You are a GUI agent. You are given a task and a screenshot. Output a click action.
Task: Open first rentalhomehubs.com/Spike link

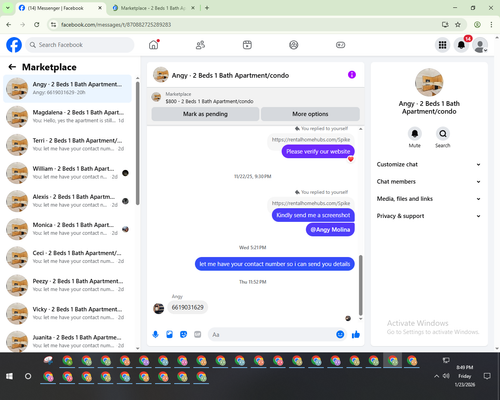[x=311, y=139]
